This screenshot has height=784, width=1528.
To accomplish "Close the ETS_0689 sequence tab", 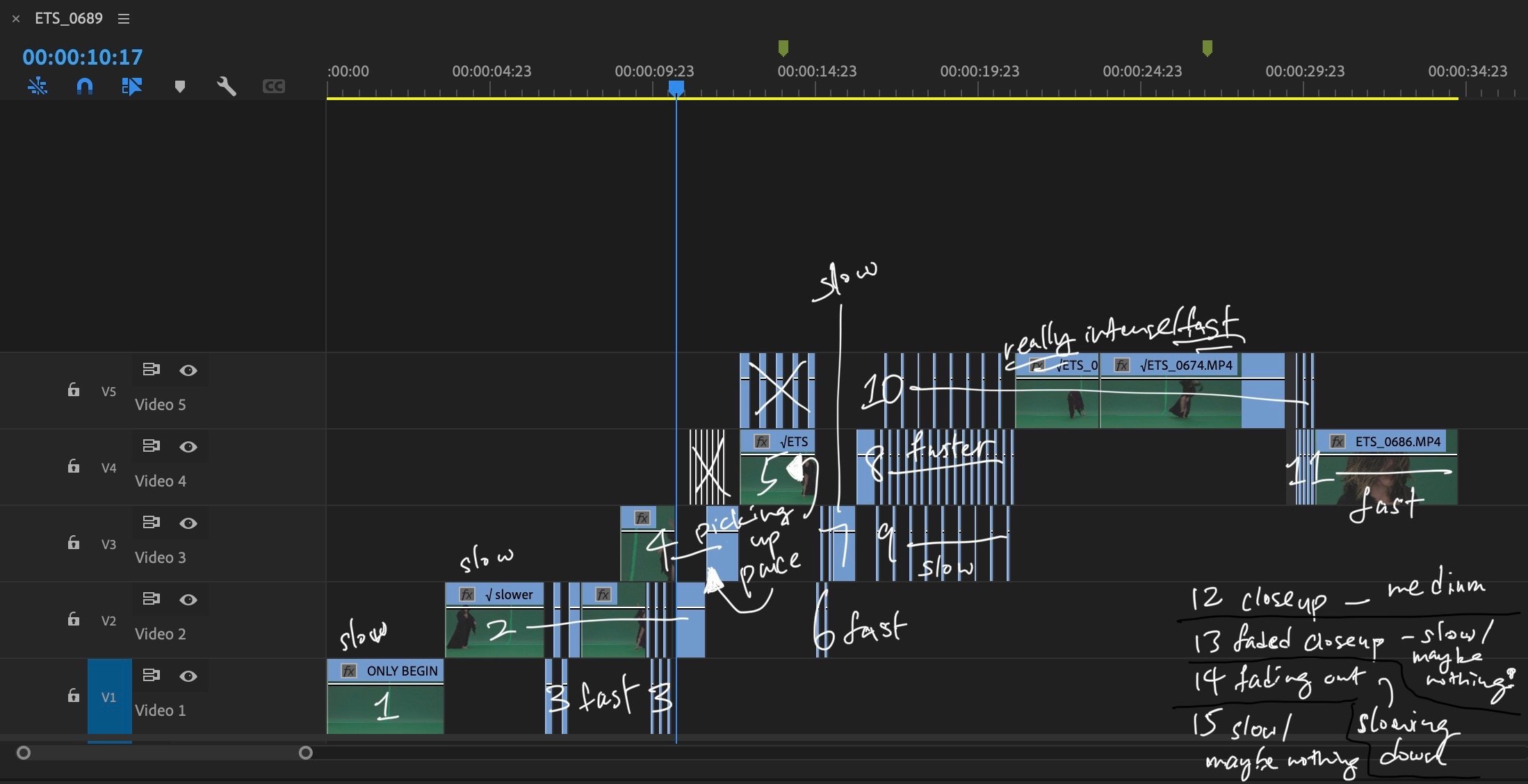I will (x=15, y=19).
